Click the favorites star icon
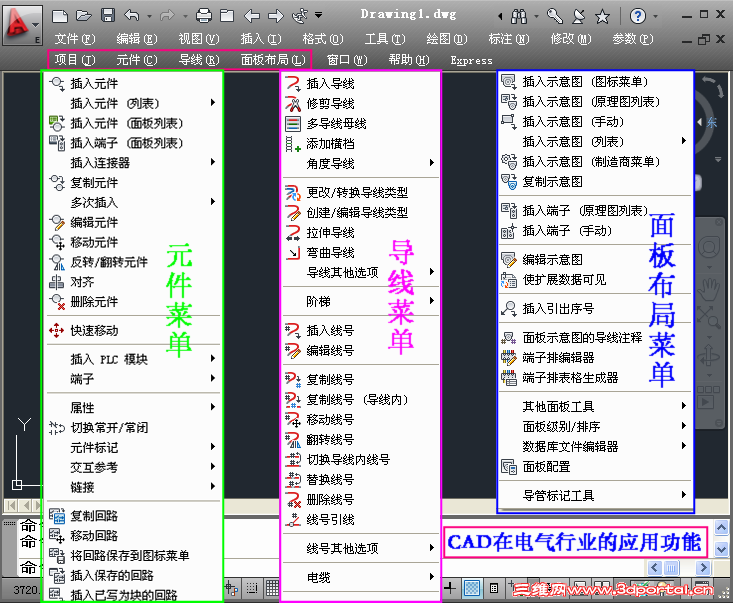 tap(602, 17)
